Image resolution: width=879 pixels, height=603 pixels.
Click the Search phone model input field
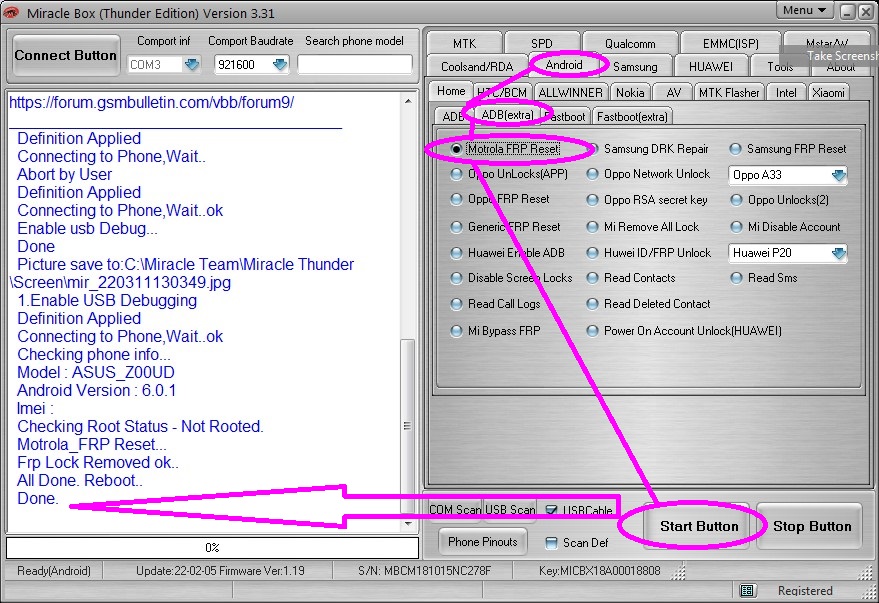(x=354, y=64)
